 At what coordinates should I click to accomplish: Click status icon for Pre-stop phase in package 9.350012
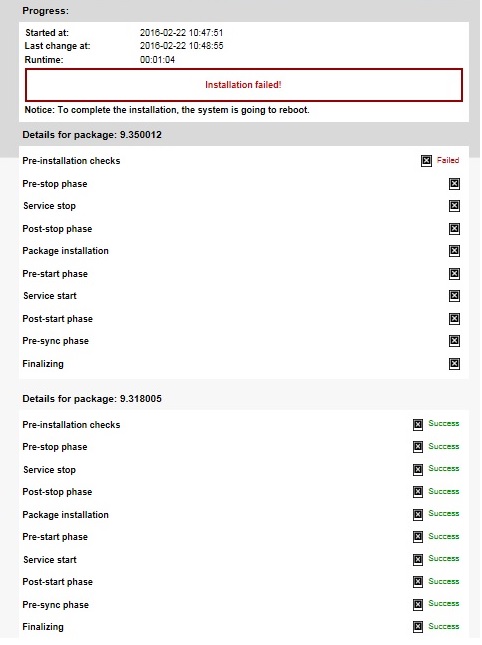pyautogui.click(x=454, y=184)
